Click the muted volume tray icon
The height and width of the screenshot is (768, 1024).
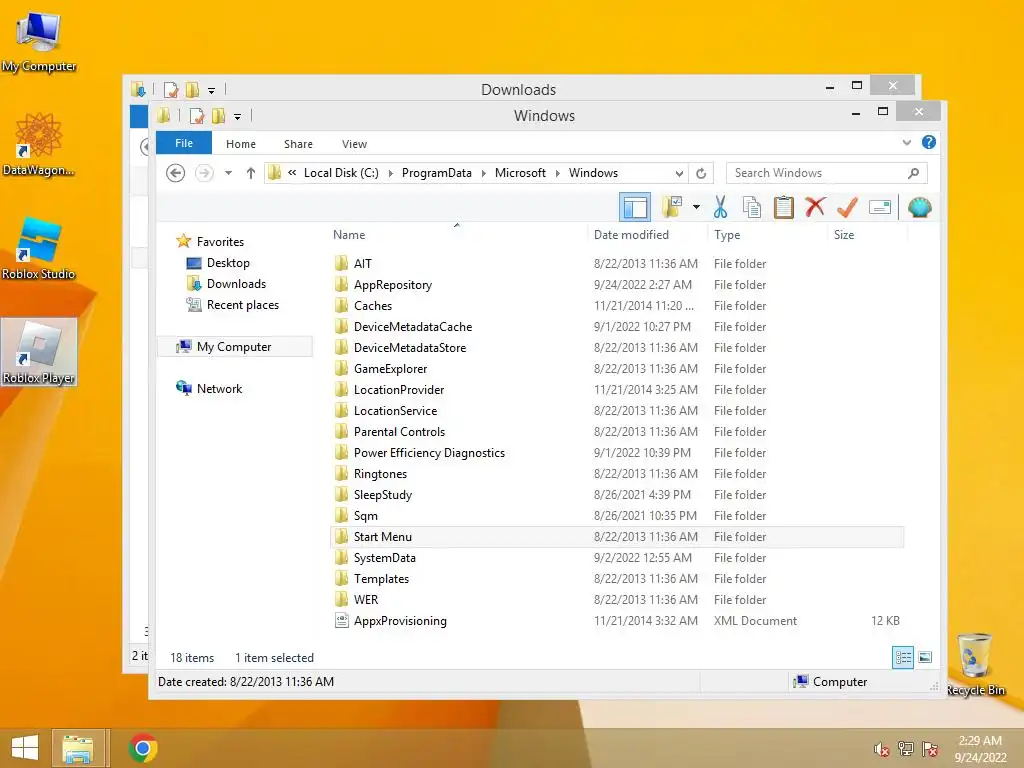881,749
